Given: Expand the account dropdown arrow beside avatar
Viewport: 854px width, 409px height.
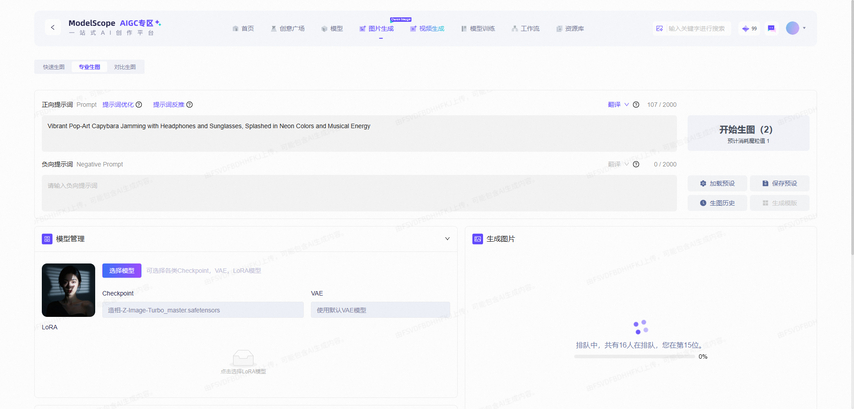Looking at the screenshot, I should click(804, 28).
